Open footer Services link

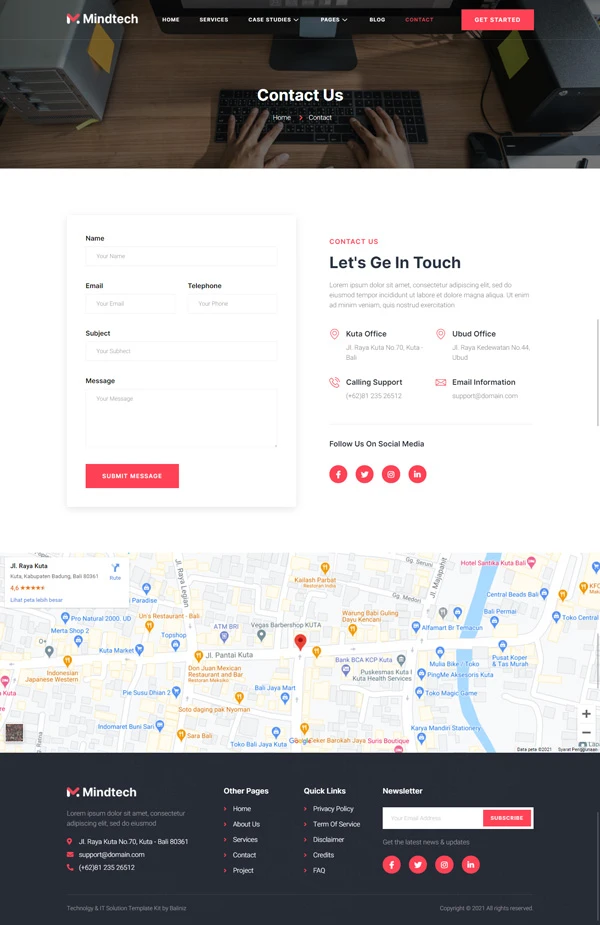[245, 839]
